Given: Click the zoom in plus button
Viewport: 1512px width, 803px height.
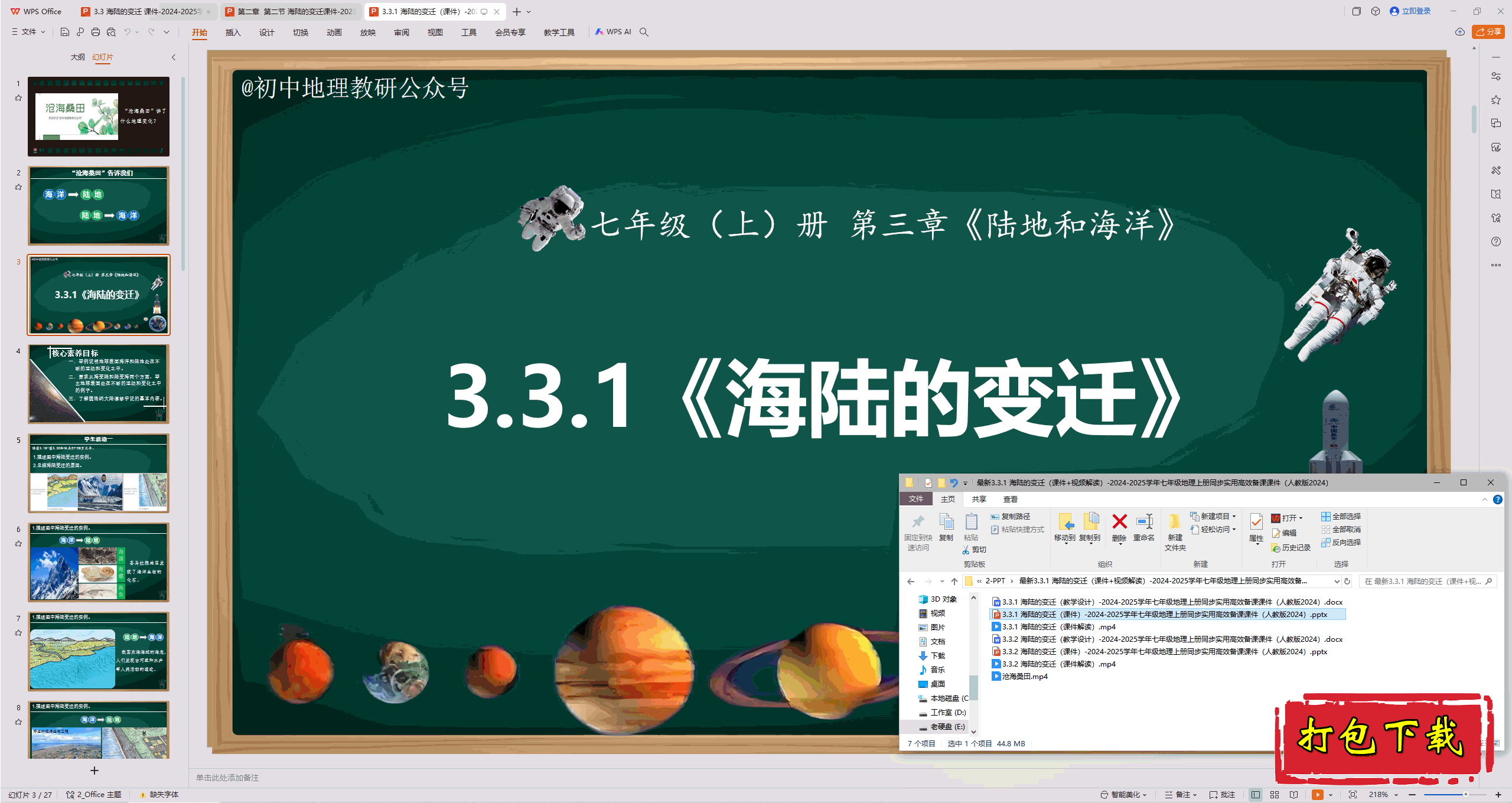Looking at the screenshot, I should coord(1498,795).
